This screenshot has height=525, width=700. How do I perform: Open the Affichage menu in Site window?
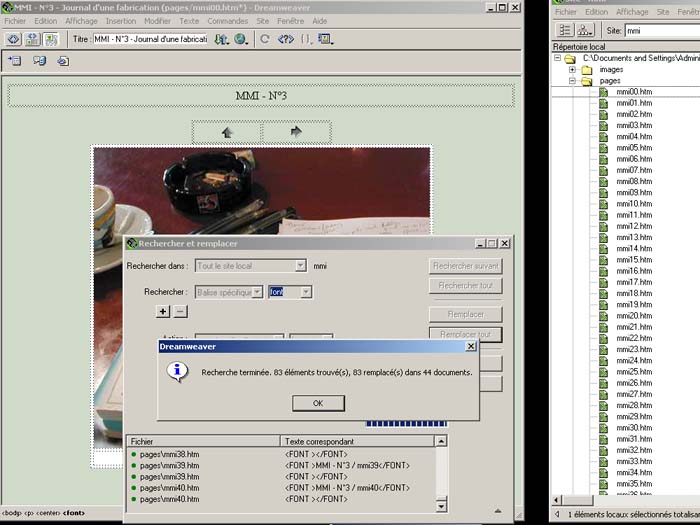coord(632,12)
